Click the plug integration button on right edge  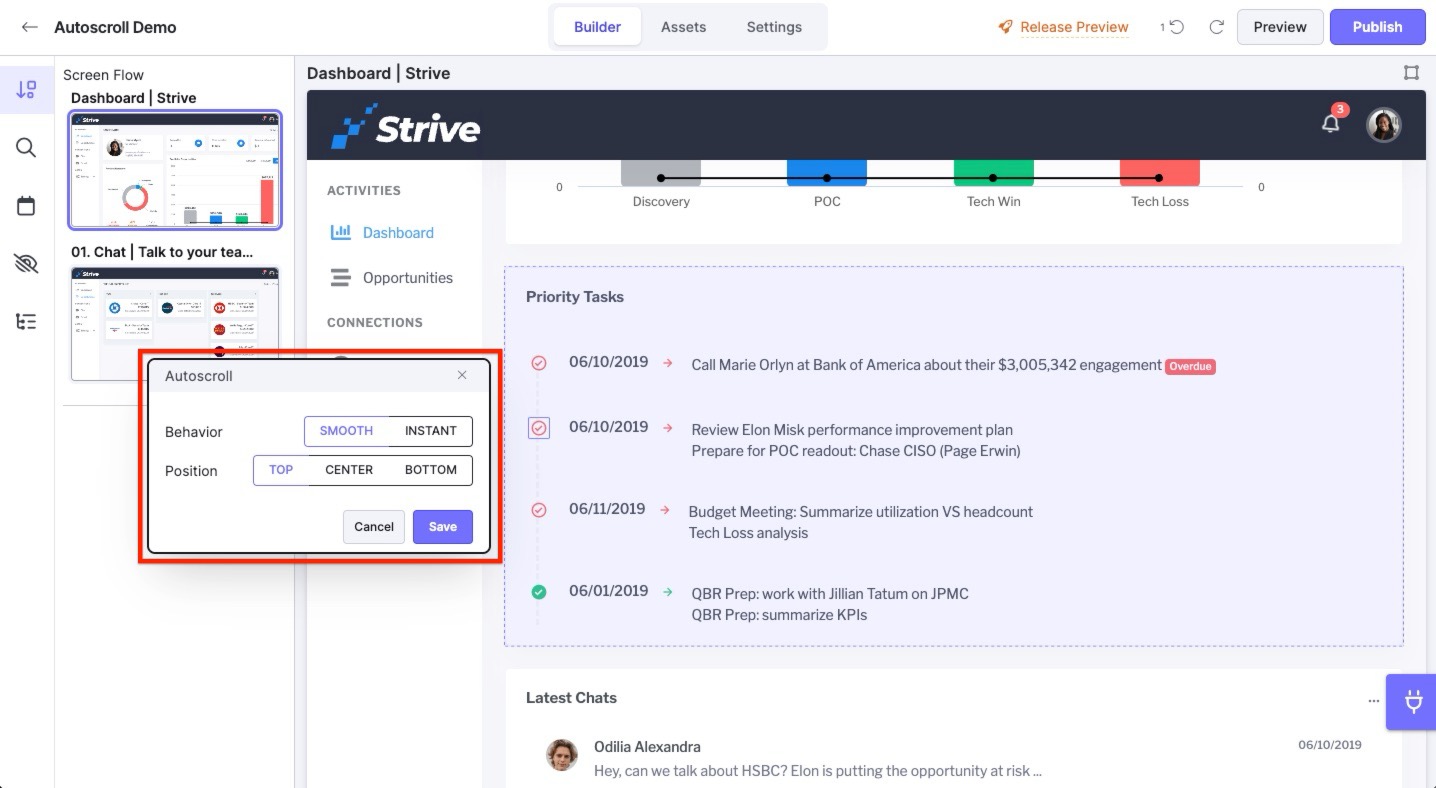point(1413,701)
